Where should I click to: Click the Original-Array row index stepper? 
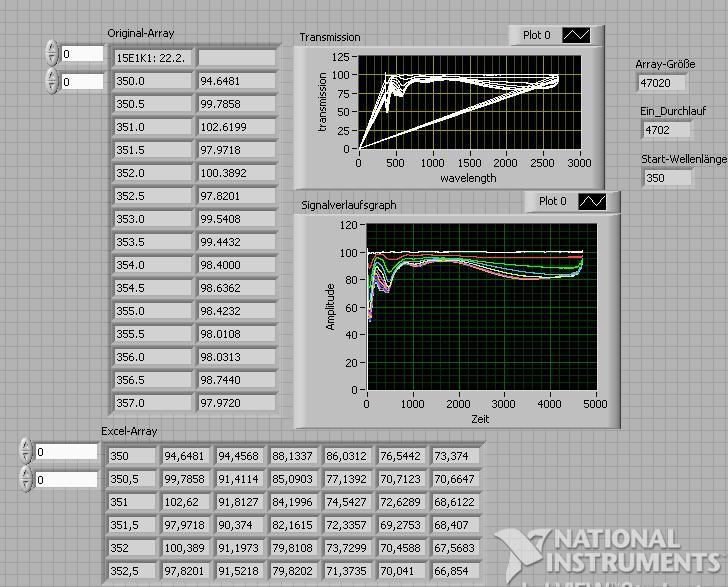click(52, 53)
